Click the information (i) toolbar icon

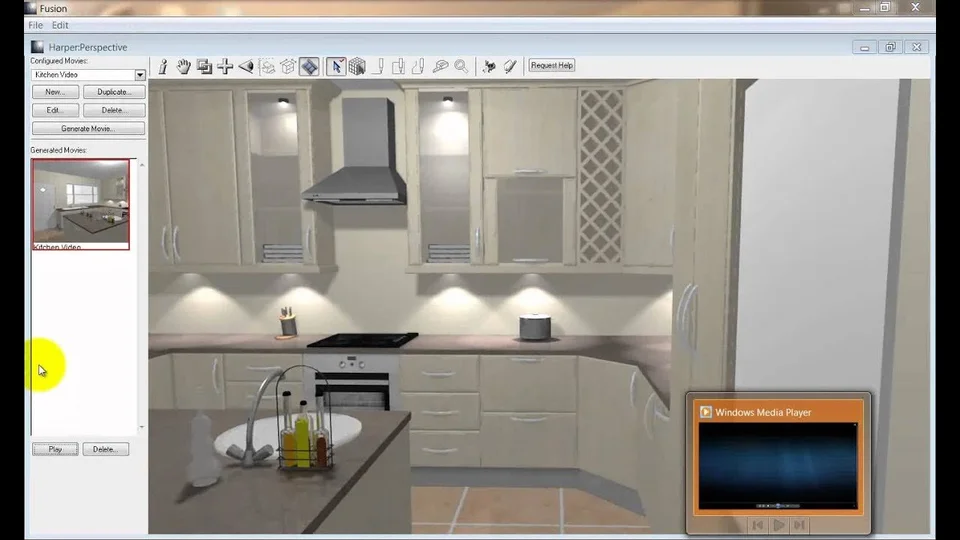(x=163, y=66)
